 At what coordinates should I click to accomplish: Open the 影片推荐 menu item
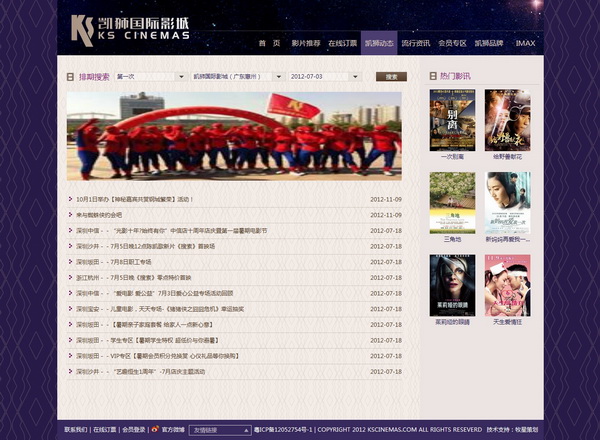pos(306,43)
